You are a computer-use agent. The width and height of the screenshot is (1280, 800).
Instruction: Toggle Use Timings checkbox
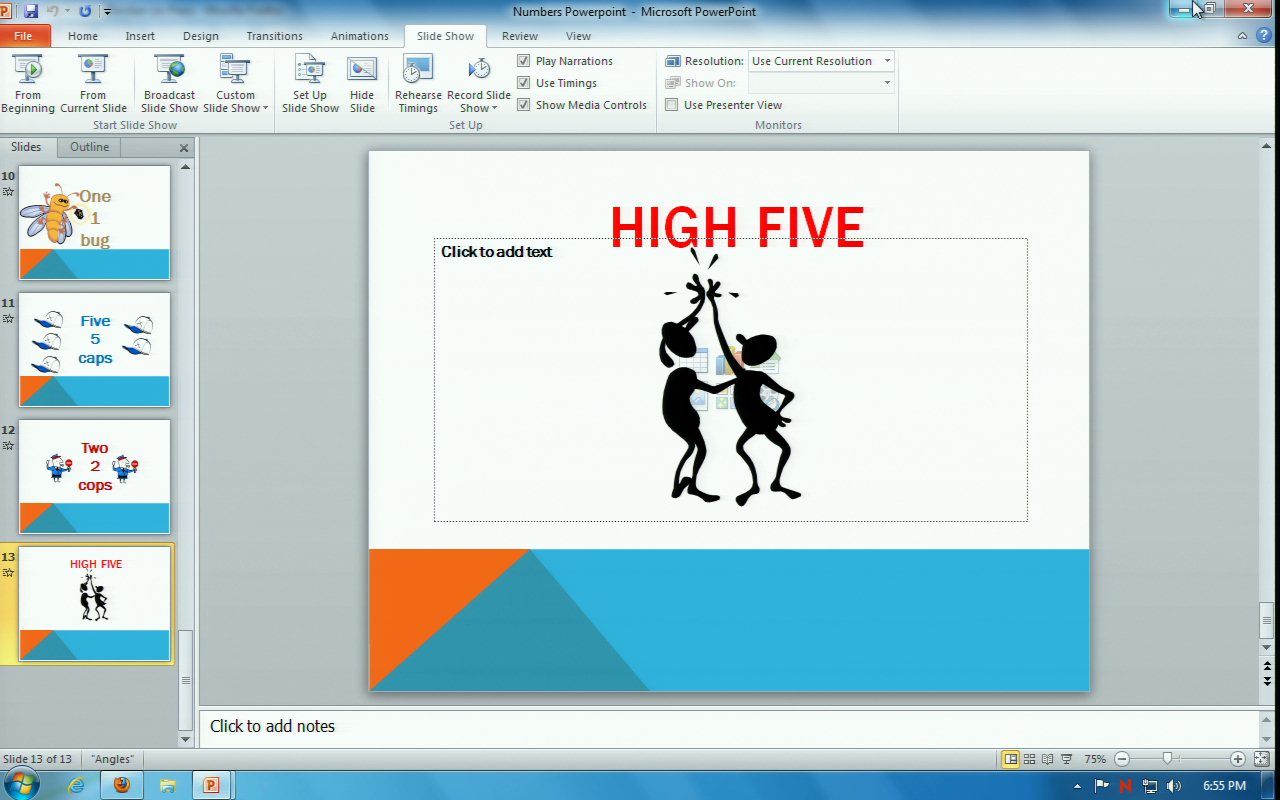point(524,83)
